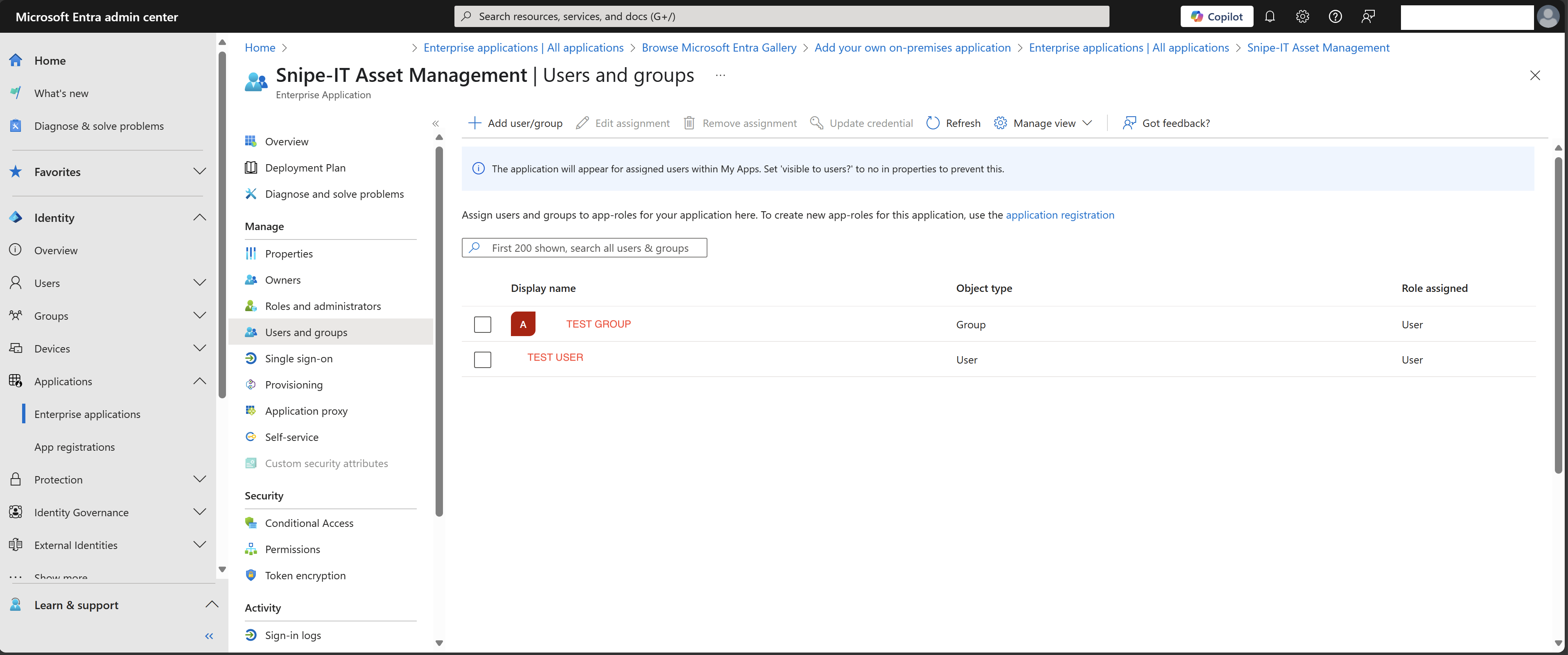
Task: Click the account avatar in top right
Action: click(1548, 16)
